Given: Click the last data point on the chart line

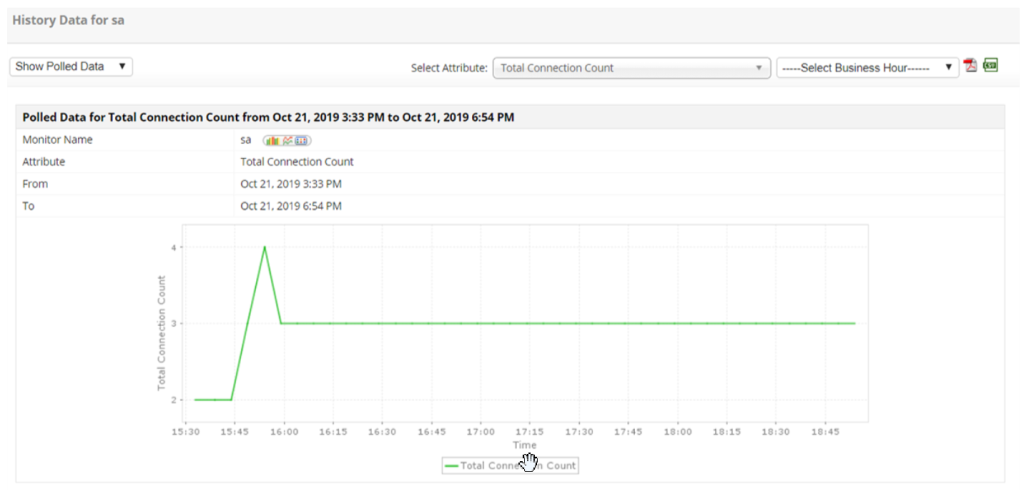Looking at the screenshot, I should point(855,323).
